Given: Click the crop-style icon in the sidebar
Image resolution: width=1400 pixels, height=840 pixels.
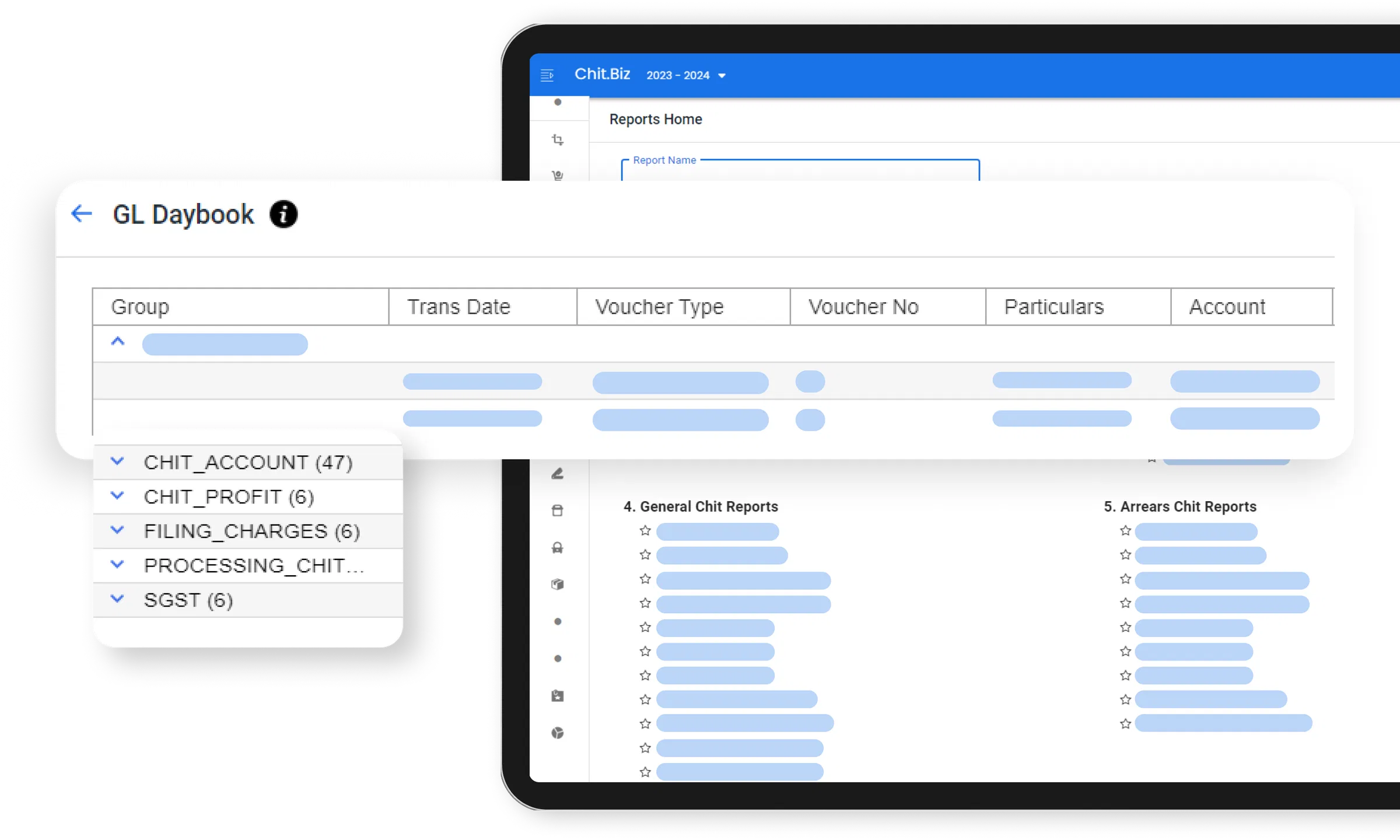Looking at the screenshot, I should tap(558, 140).
